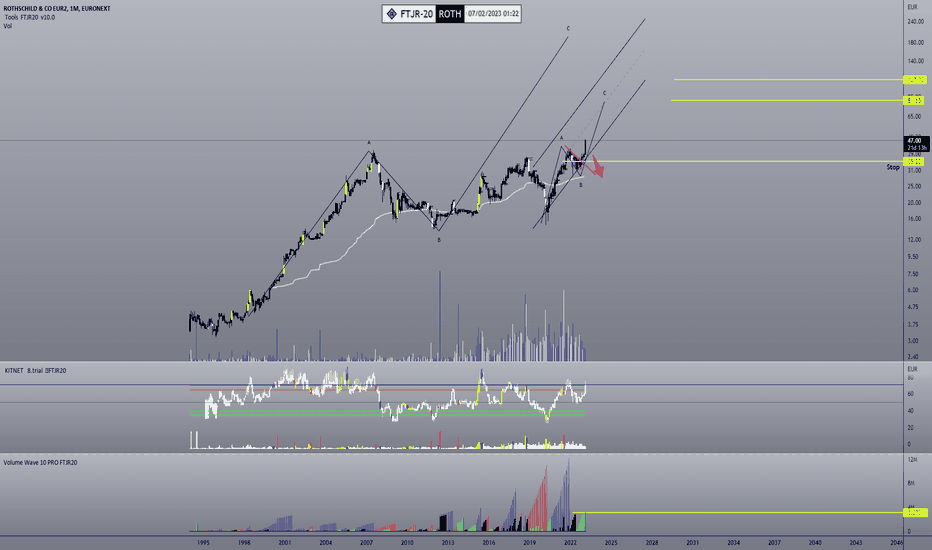The height and width of the screenshot is (550, 932).
Task: Click the 2004 year on time axis
Action: click(326, 543)
